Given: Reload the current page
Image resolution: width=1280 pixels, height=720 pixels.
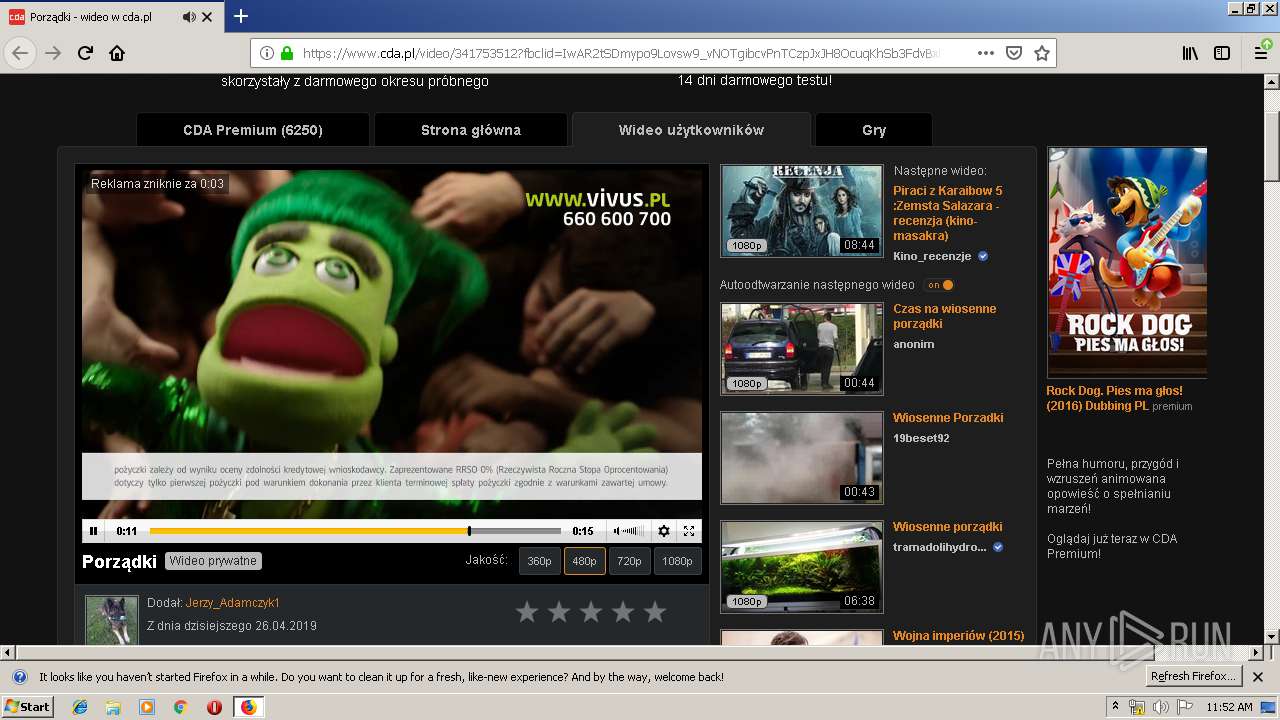Looking at the screenshot, I should (86, 53).
